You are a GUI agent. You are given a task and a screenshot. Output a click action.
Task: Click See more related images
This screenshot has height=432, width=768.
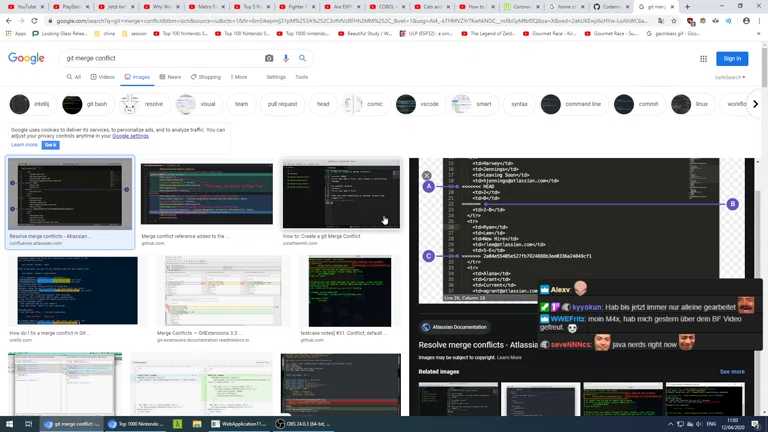pos(732,372)
